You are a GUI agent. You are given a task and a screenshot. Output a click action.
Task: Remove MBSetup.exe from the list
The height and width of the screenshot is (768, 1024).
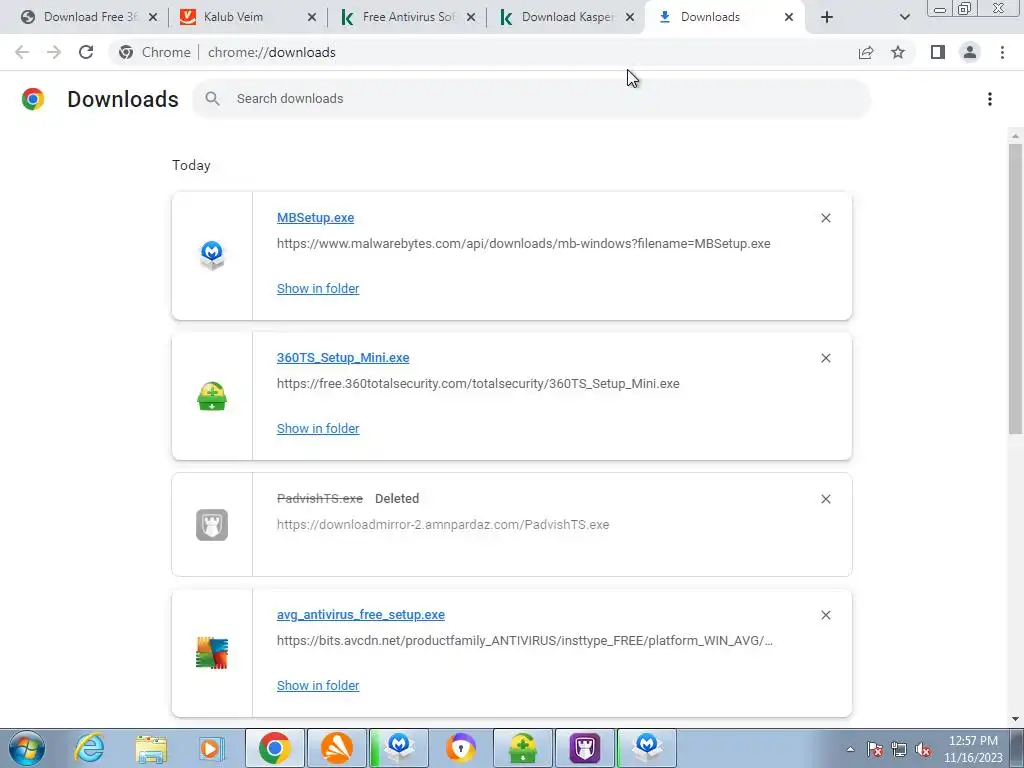[825, 218]
